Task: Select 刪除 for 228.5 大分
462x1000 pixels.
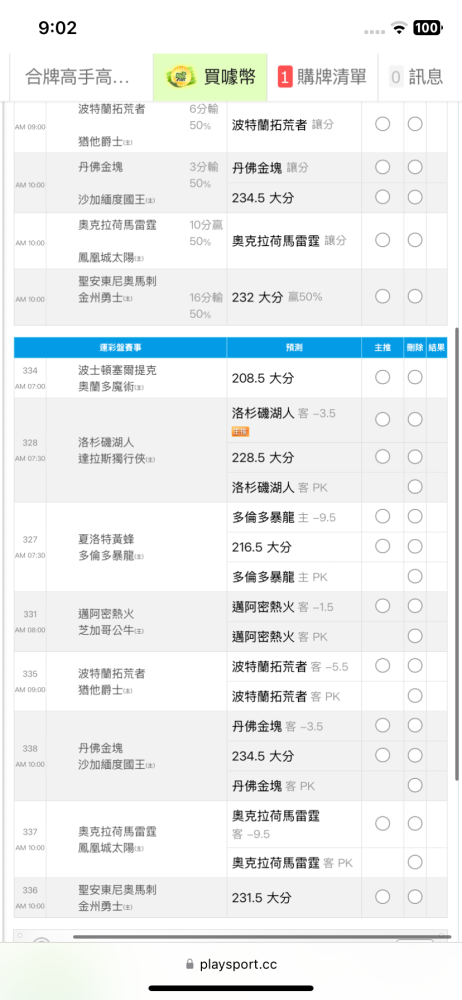Action: click(x=415, y=457)
